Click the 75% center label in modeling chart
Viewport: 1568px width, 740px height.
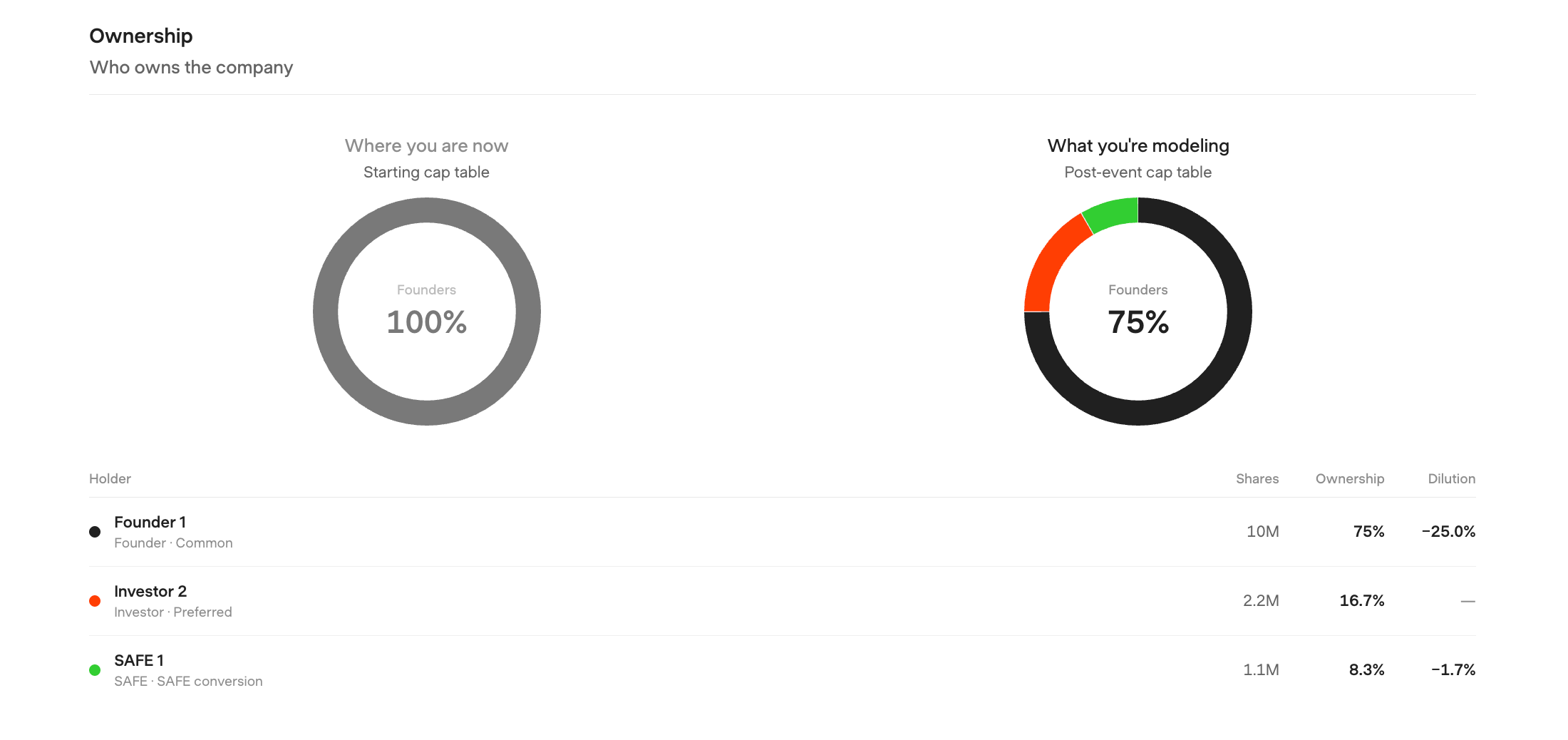[1138, 322]
